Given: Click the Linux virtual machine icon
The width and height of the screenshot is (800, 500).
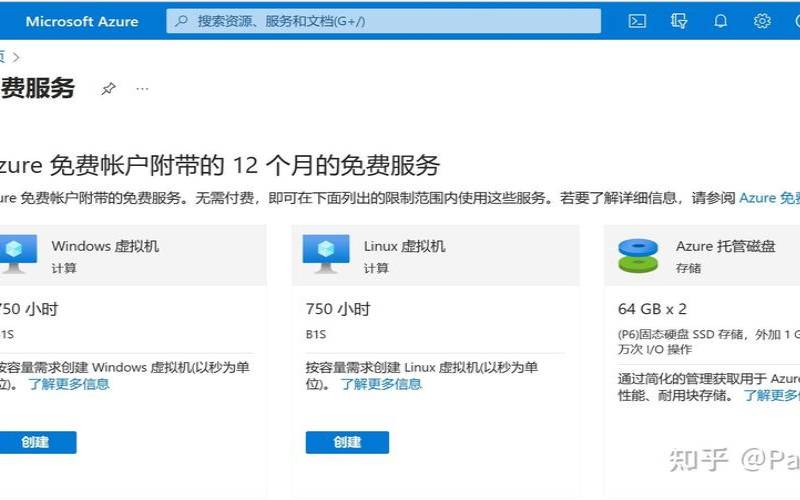Looking at the screenshot, I should coord(326,254).
